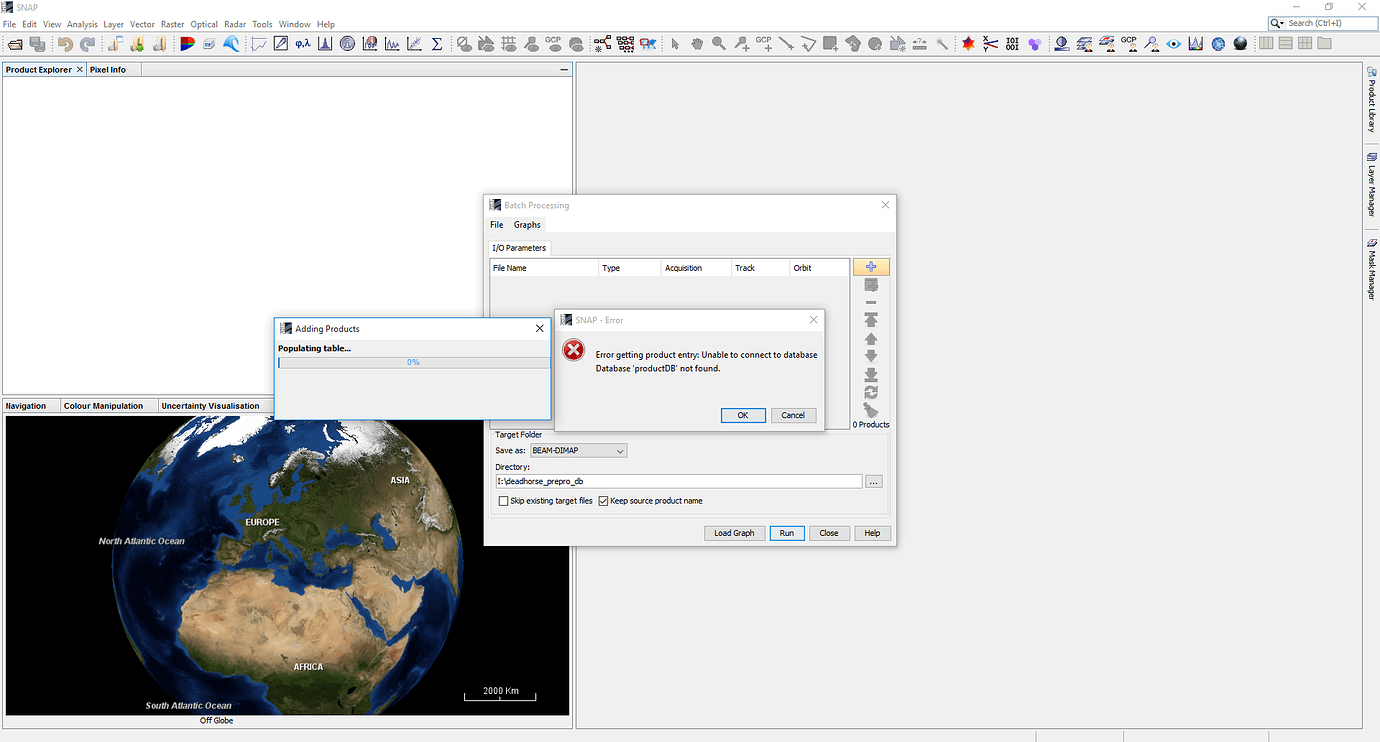Select the Open Product toolbar icon

click(15, 43)
